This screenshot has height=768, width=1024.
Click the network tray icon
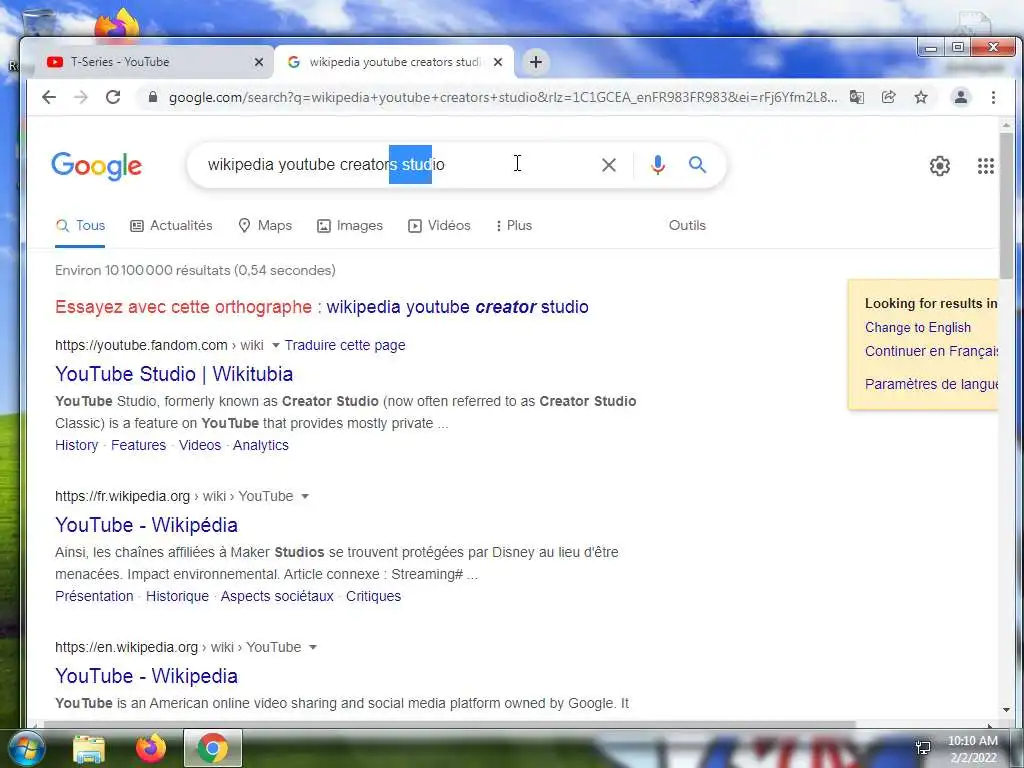(923, 748)
